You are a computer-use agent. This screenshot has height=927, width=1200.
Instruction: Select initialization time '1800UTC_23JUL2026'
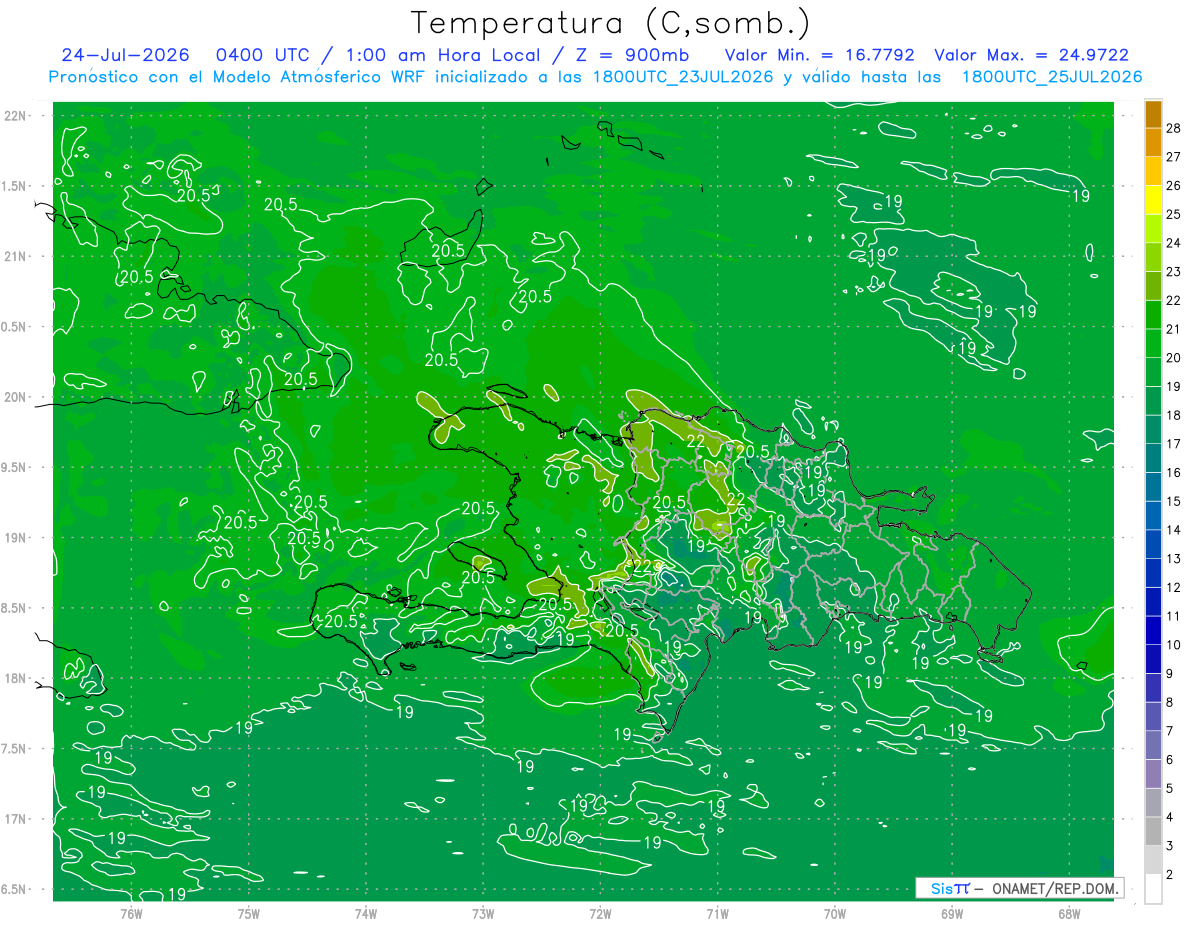coord(684,77)
